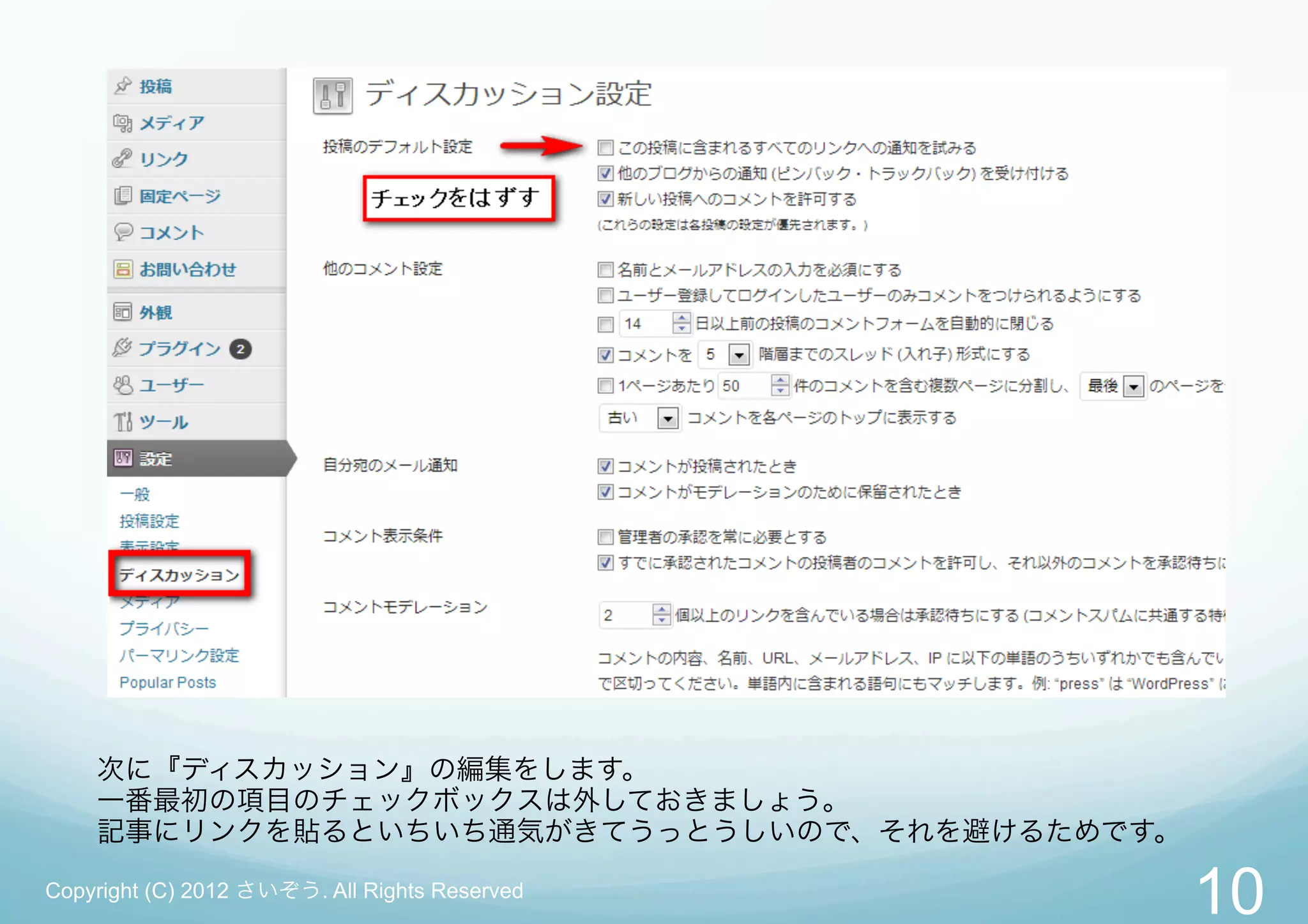Click the speech bubble icon beside コメント
The width and height of the screenshot is (1308, 924).
[123, 232]
